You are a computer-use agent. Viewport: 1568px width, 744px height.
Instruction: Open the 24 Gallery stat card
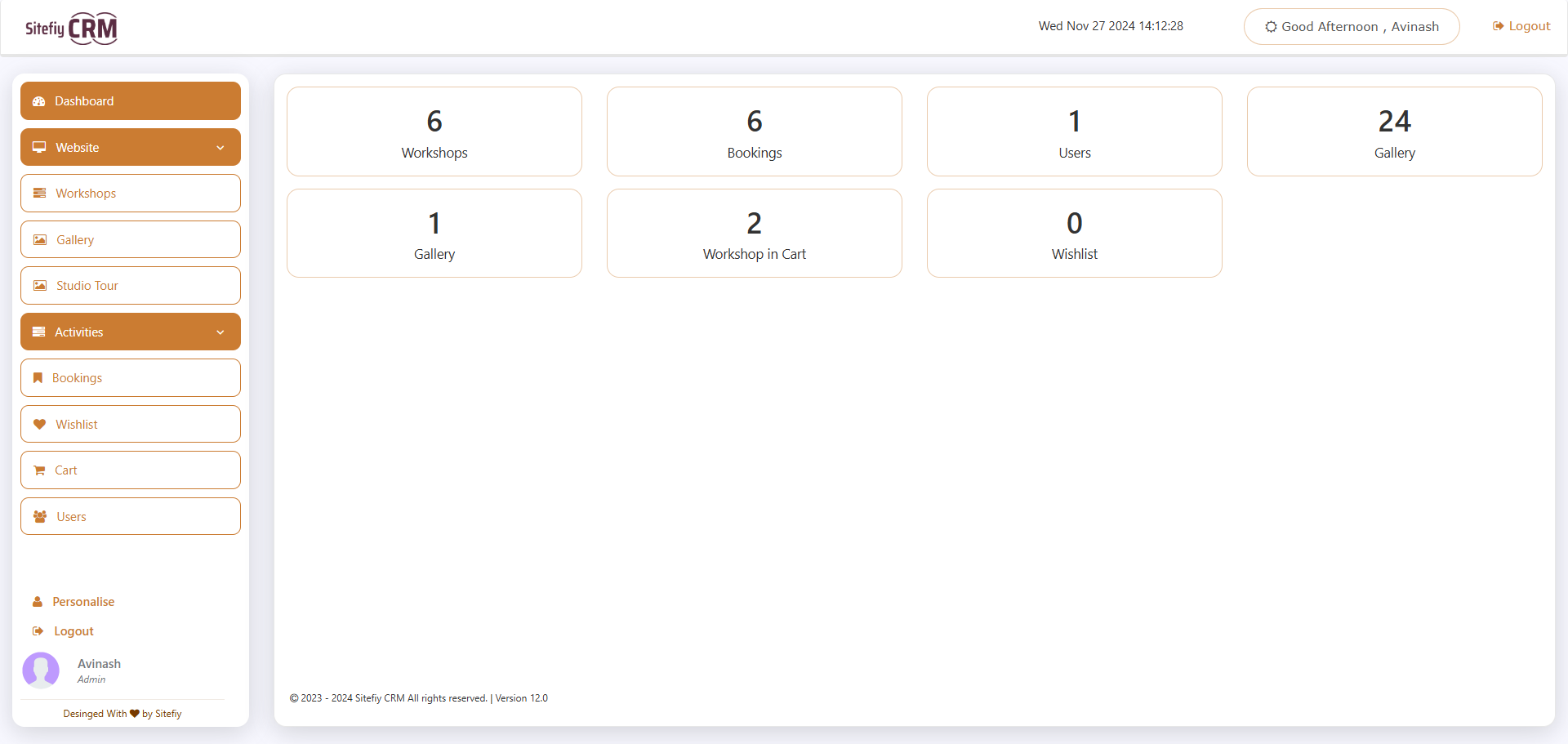(x=1395, y=131)
